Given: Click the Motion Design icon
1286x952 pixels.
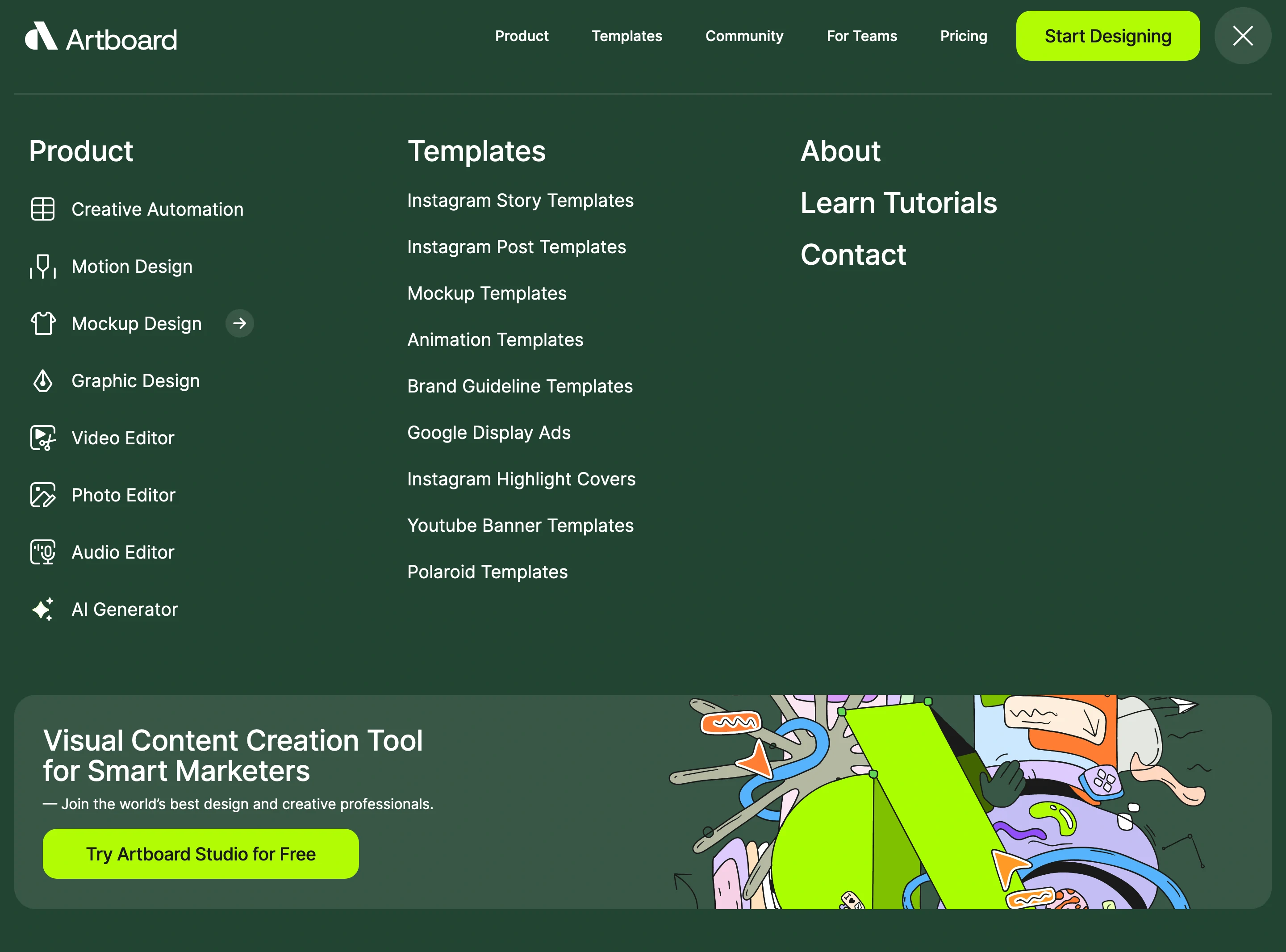Looking at the screenshot, I should click(x=42, y=266).
